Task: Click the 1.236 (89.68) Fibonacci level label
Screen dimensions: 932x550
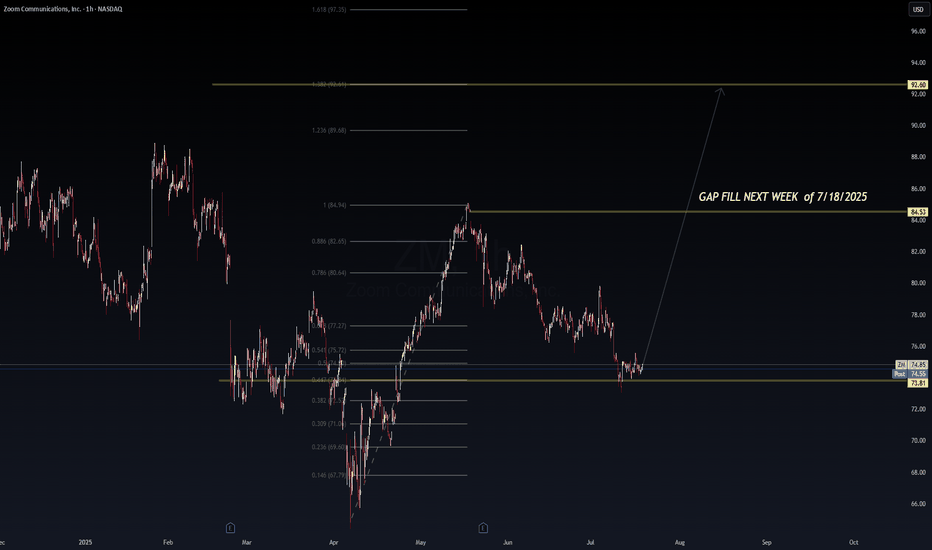Action: pyautogui.click(x=329, y=130)
